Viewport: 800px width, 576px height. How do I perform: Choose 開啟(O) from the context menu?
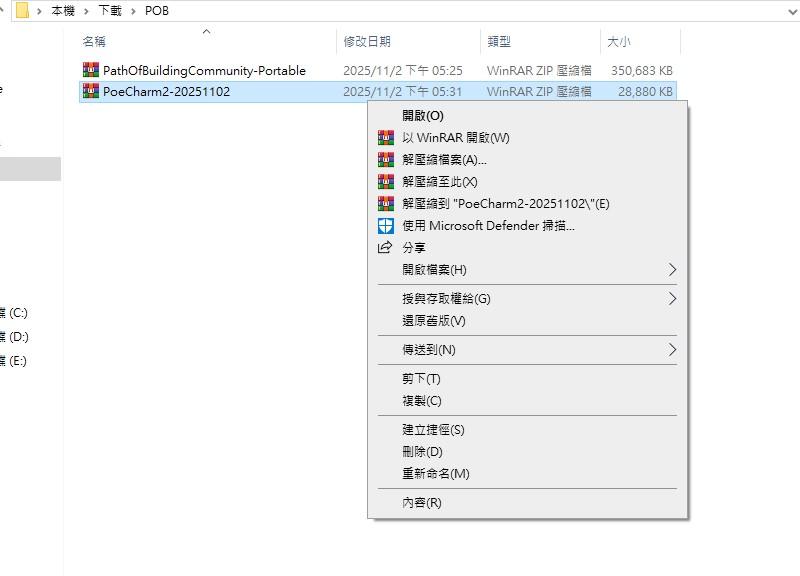point(528,116)
